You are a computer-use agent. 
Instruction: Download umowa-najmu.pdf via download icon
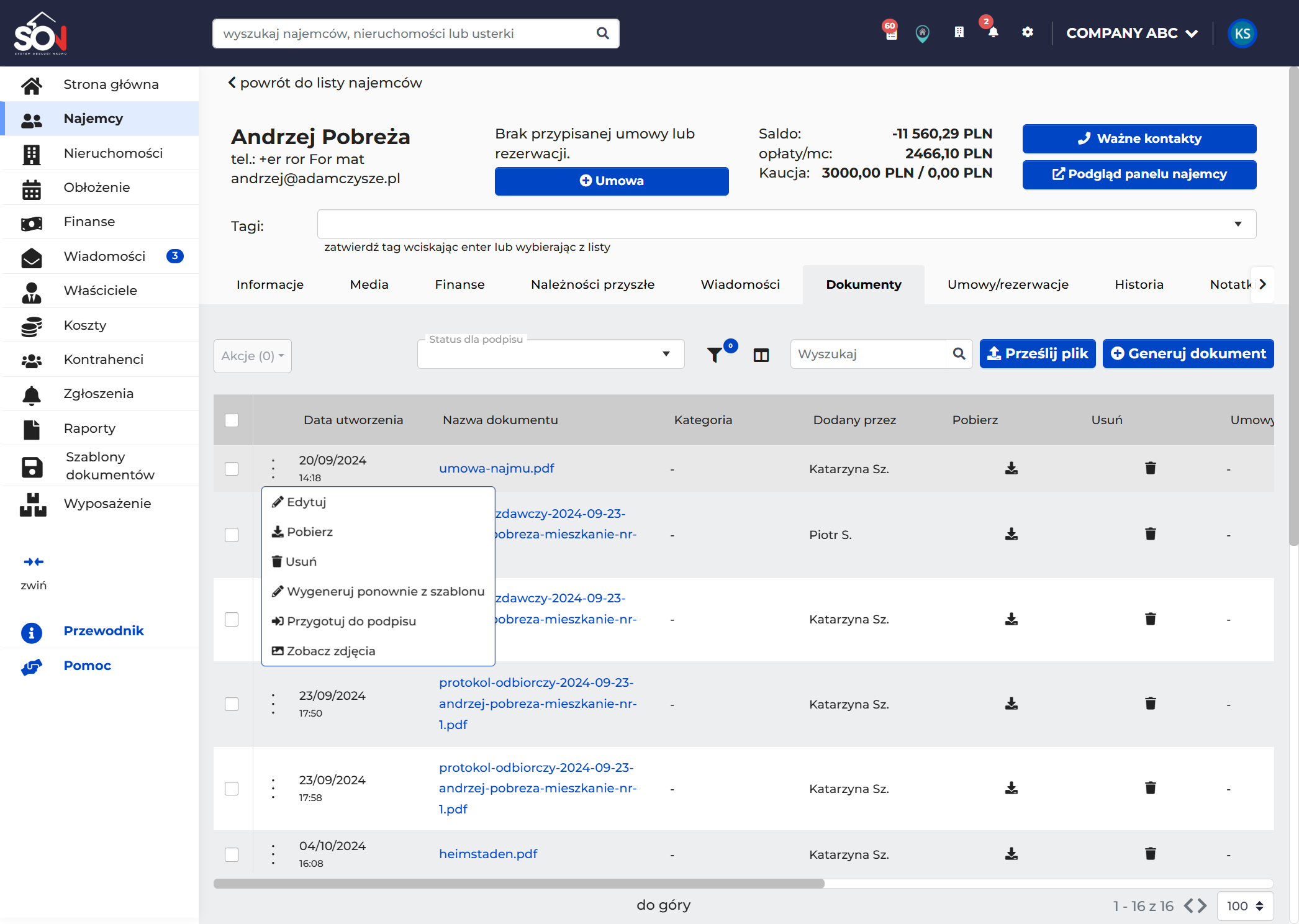[1012, 468]
